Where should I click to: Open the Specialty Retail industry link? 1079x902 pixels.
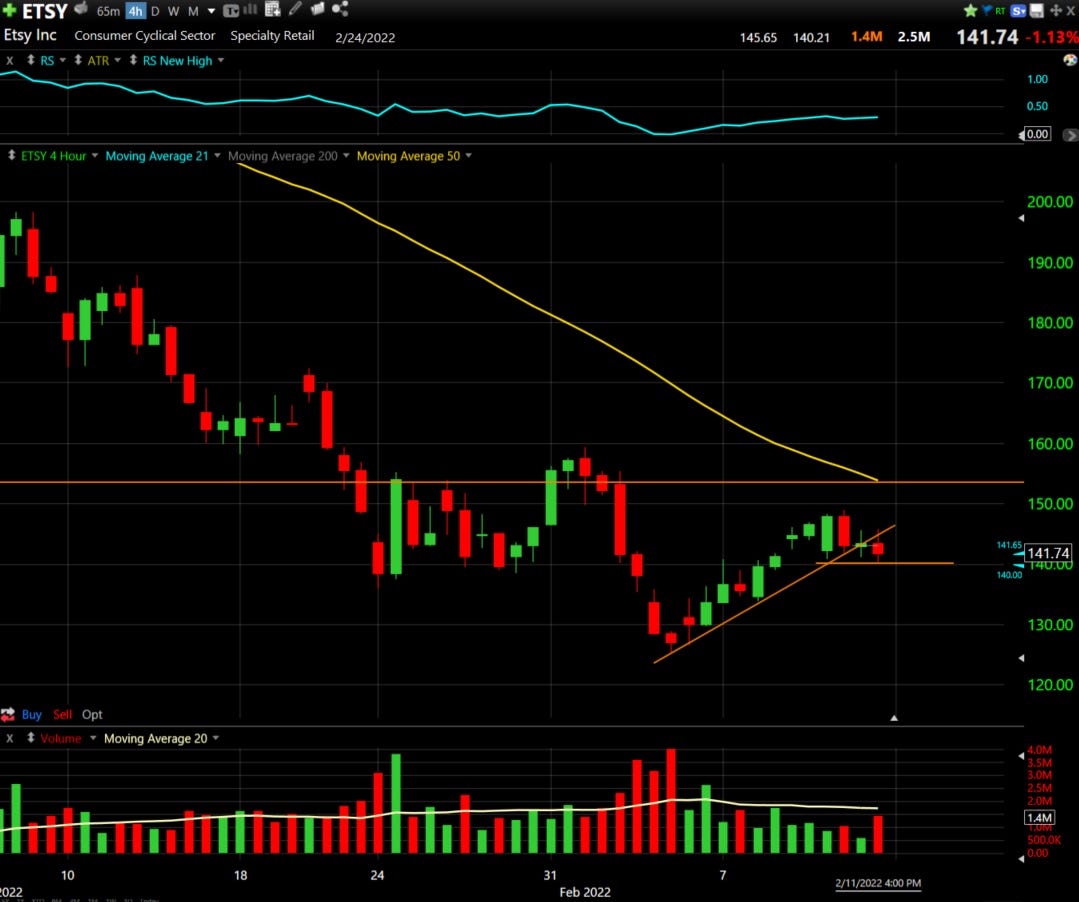coord(273,35)
